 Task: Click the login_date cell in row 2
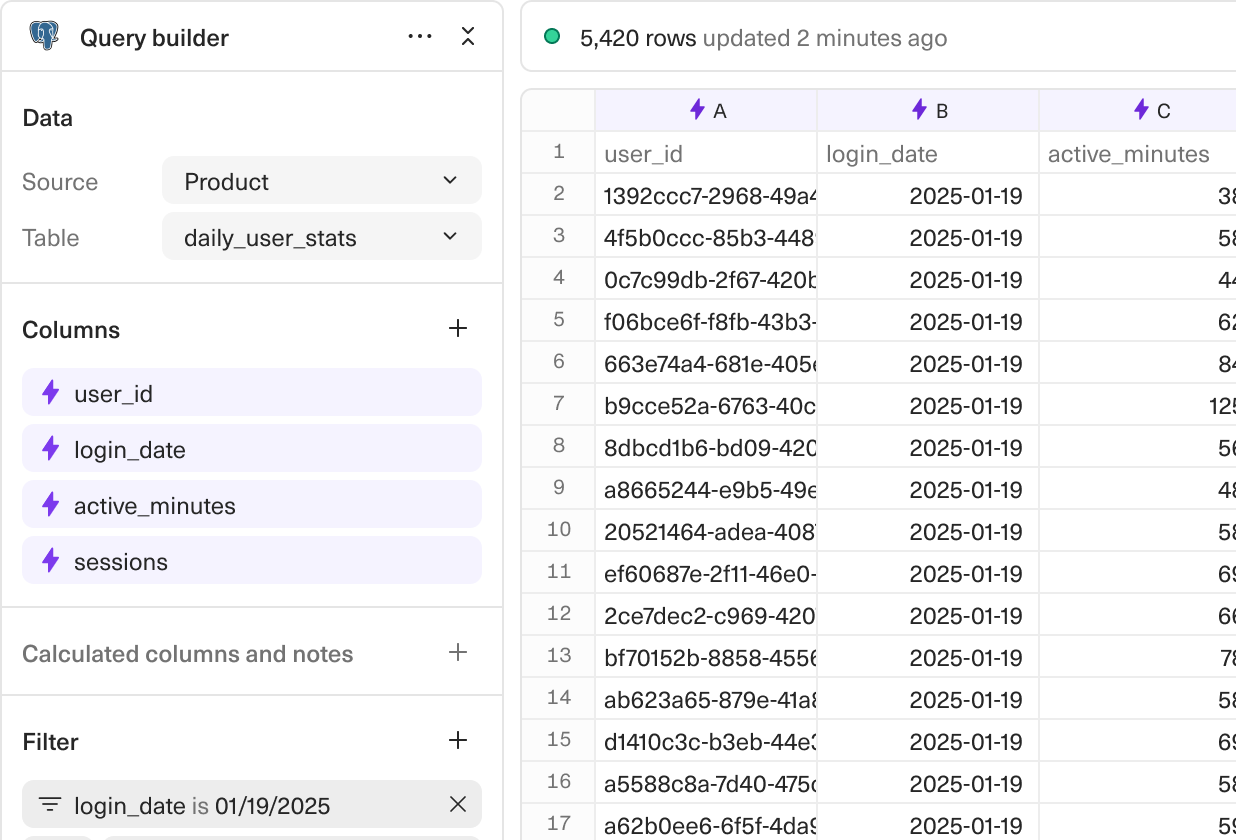point(928,195)
